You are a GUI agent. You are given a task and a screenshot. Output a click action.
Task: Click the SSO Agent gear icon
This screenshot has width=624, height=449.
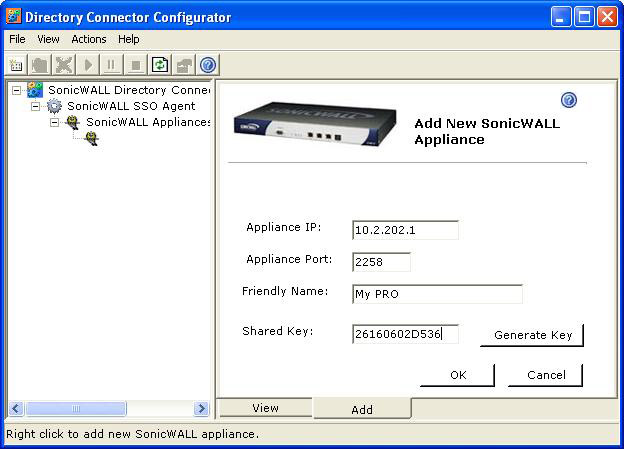[x=54, y=106]
